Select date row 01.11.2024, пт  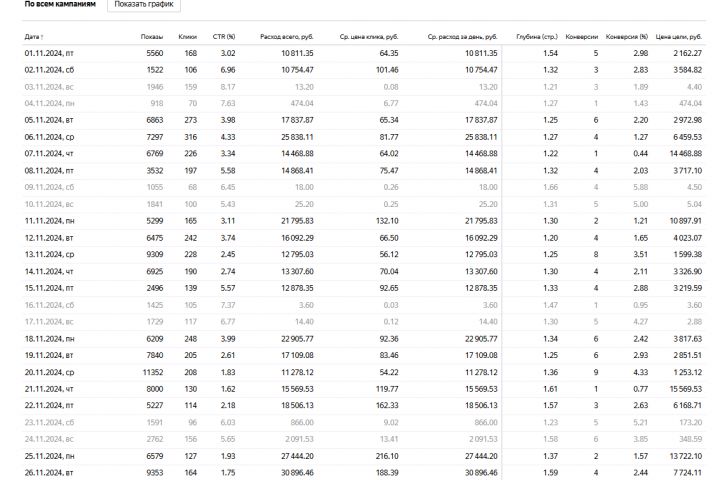tap(49, 53)
